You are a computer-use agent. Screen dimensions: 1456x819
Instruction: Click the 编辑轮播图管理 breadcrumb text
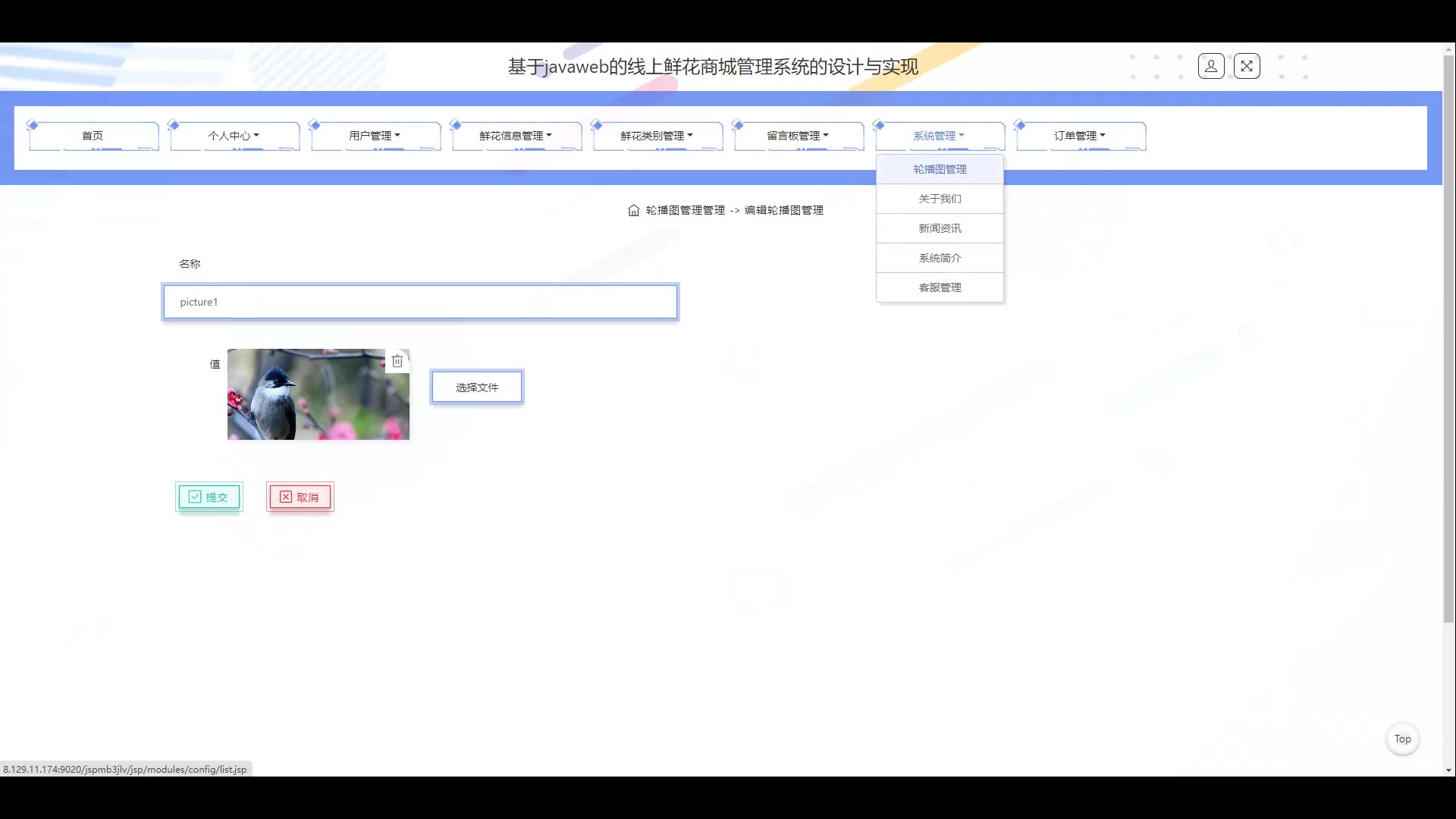point(784,210)
